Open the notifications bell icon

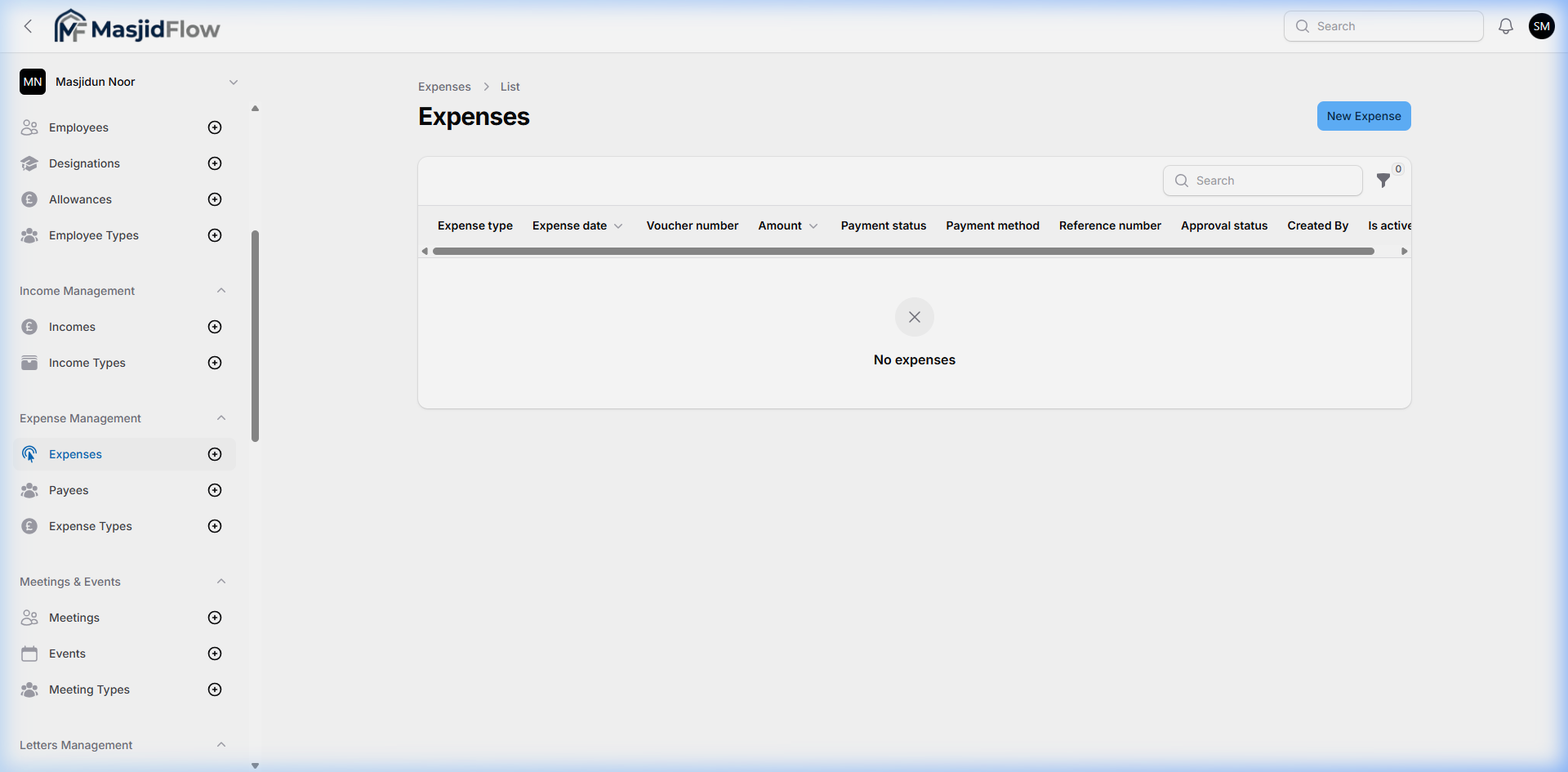point(1505,25)
